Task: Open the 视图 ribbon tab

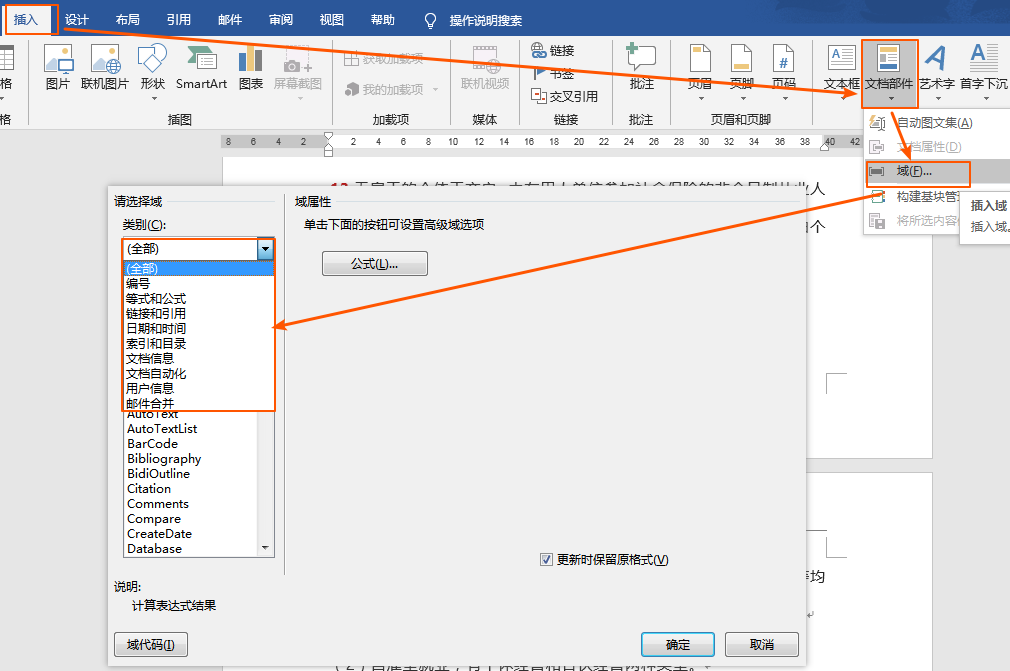Action: coord(331,19)
